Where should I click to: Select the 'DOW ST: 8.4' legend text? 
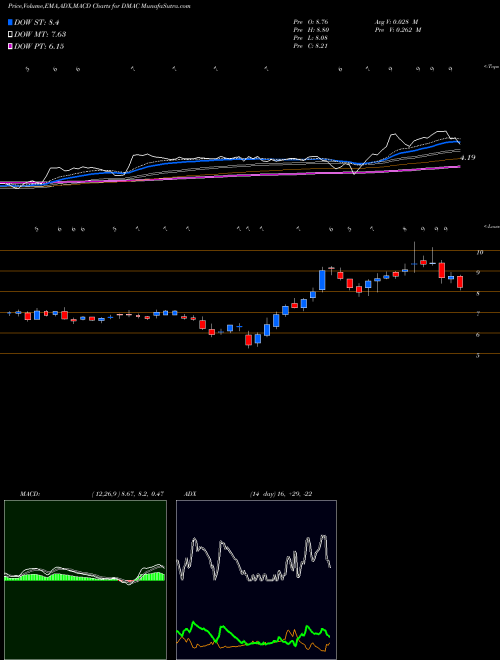tap(38, 22)
